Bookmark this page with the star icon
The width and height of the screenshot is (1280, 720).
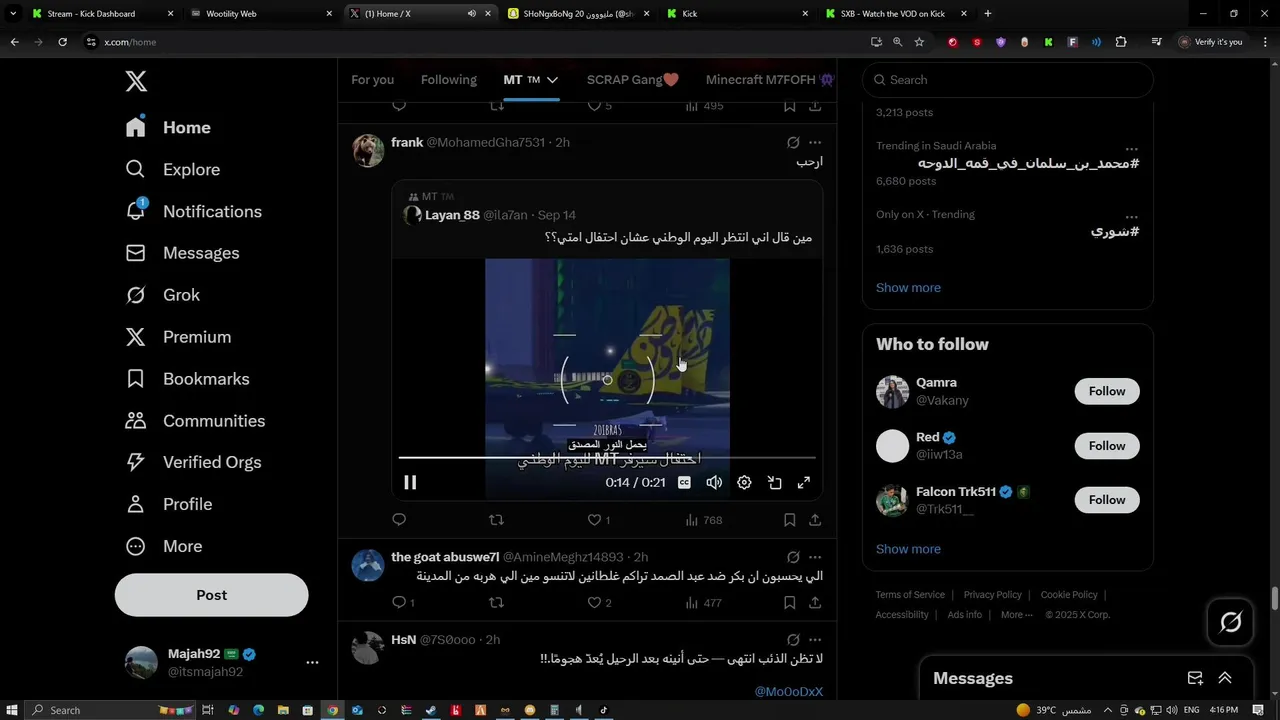click(919, 42)
